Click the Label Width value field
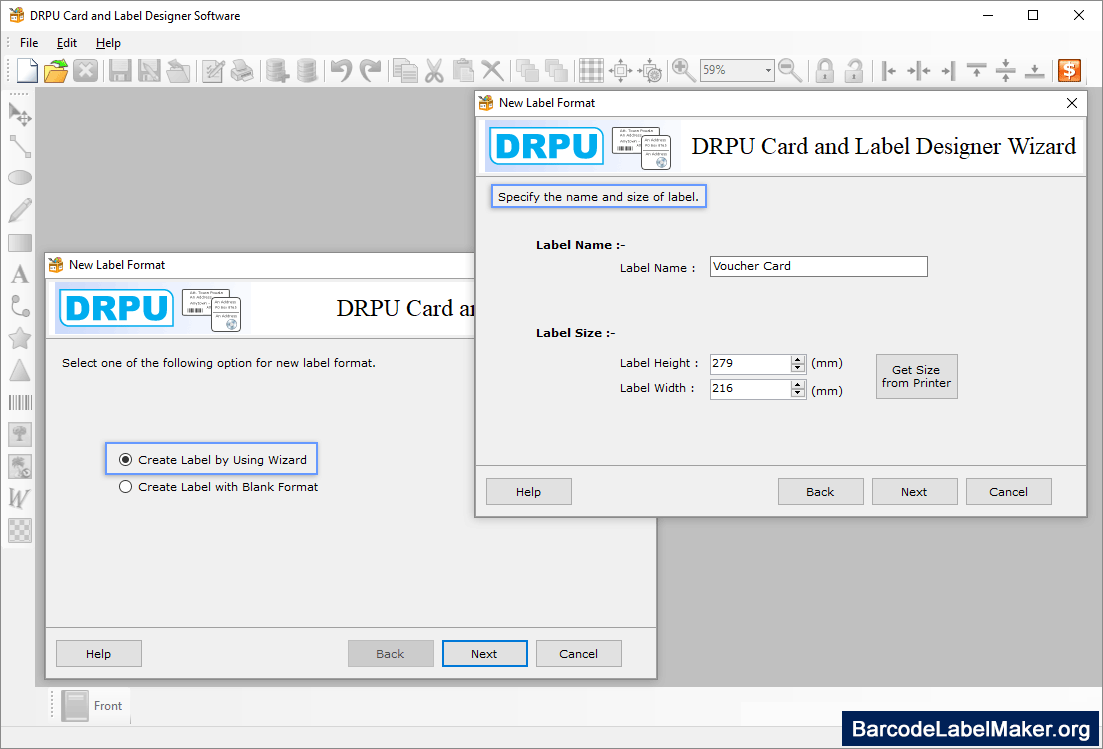 751,389
